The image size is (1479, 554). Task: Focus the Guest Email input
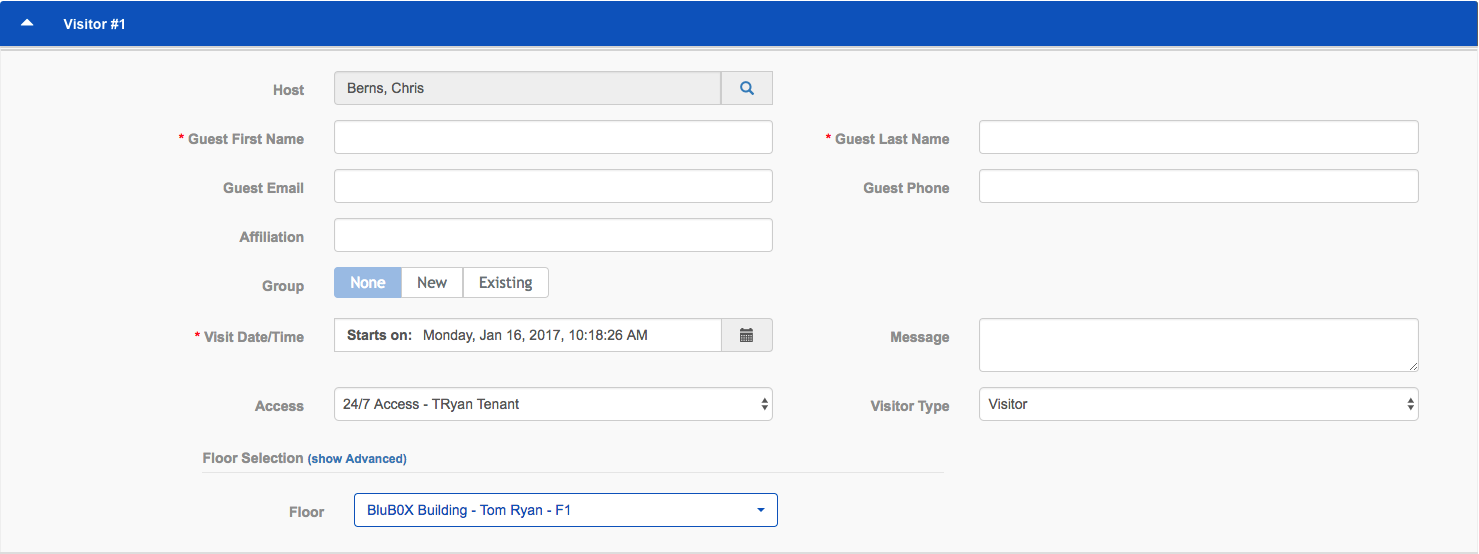553,186
